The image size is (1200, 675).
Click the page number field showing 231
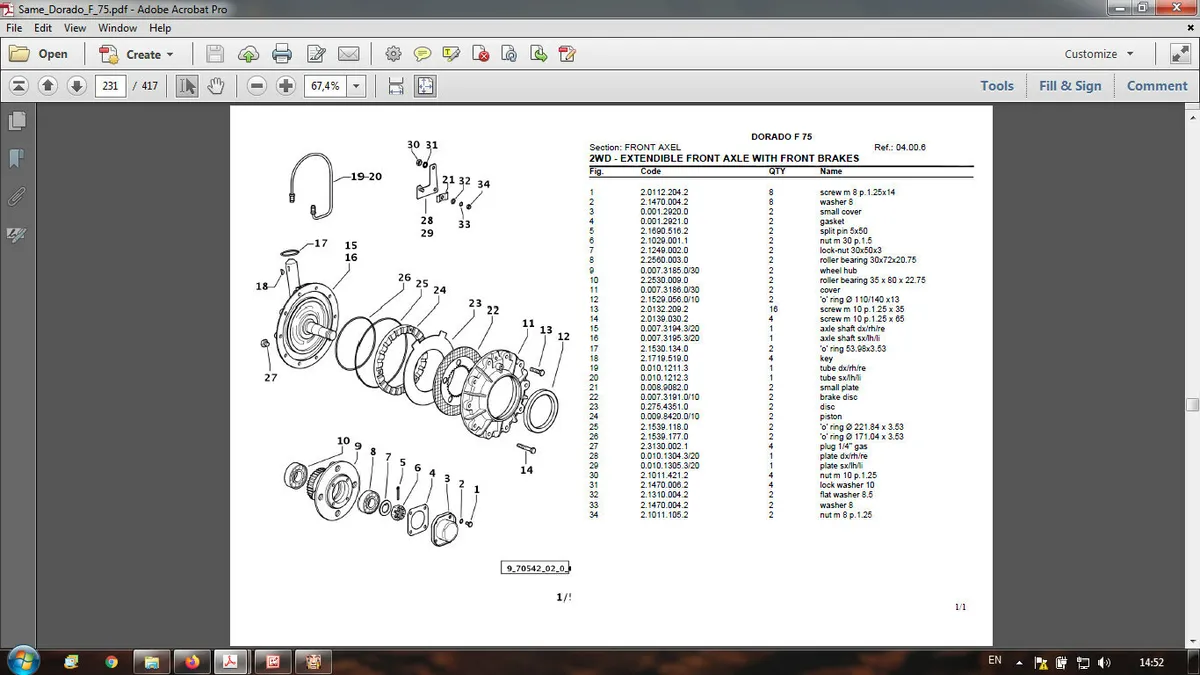110,86
